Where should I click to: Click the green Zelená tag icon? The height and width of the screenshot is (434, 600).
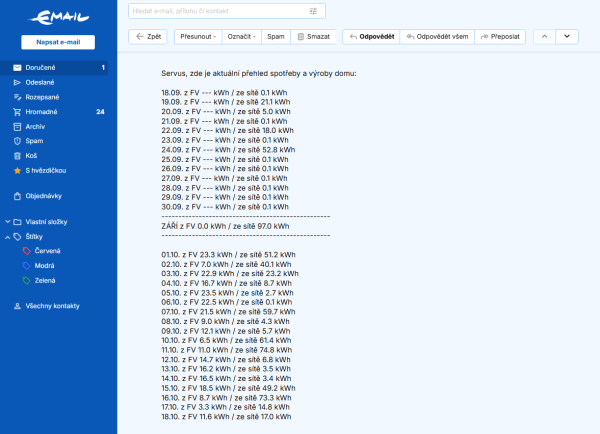[x=26, y=281]
